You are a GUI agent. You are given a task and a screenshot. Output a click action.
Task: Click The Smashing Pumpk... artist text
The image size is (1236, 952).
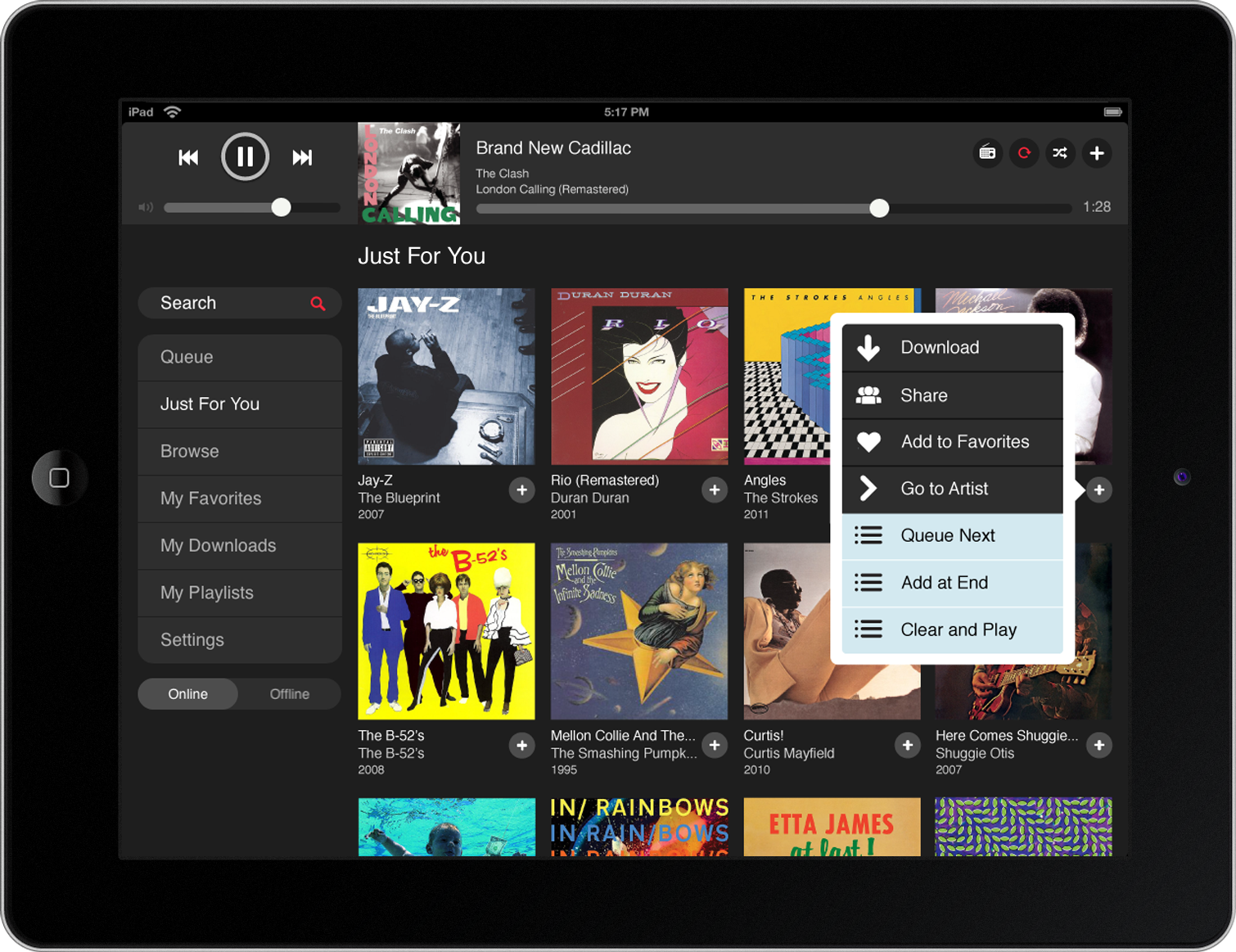coord(624,753)
